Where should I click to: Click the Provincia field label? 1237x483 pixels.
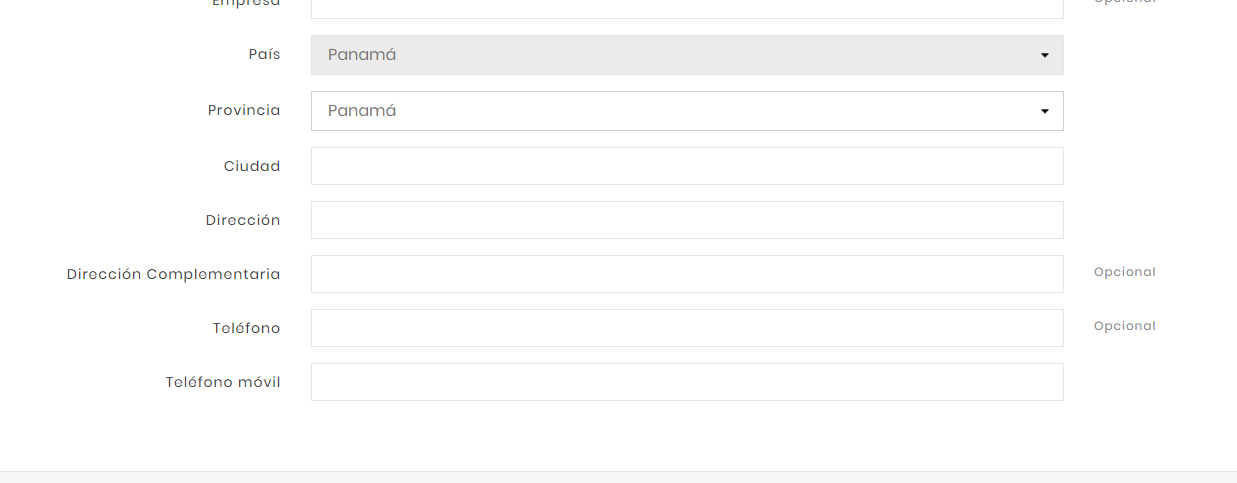(244, 111)
